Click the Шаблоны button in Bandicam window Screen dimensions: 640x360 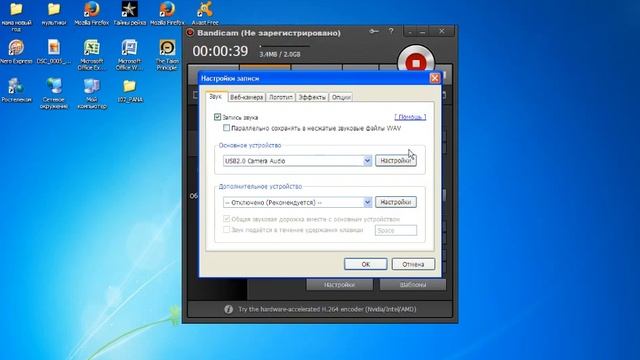point(413,284)
